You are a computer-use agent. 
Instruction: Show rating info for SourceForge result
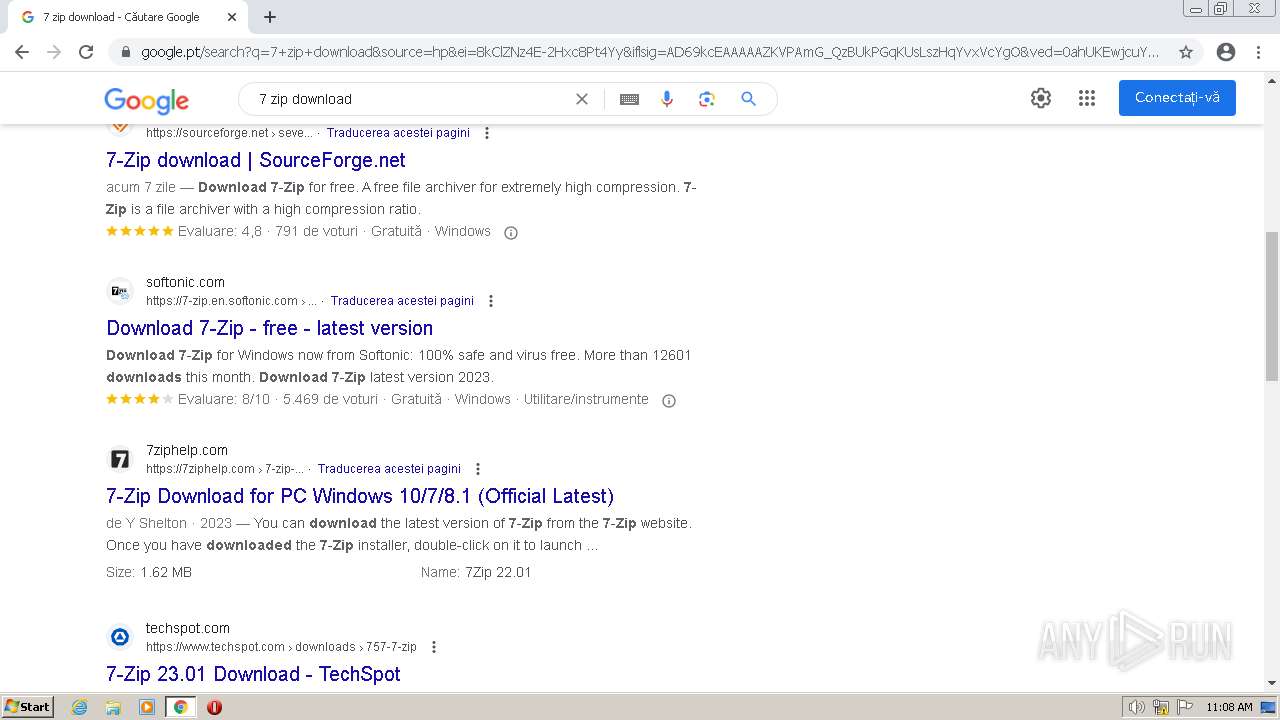[511, 233]
